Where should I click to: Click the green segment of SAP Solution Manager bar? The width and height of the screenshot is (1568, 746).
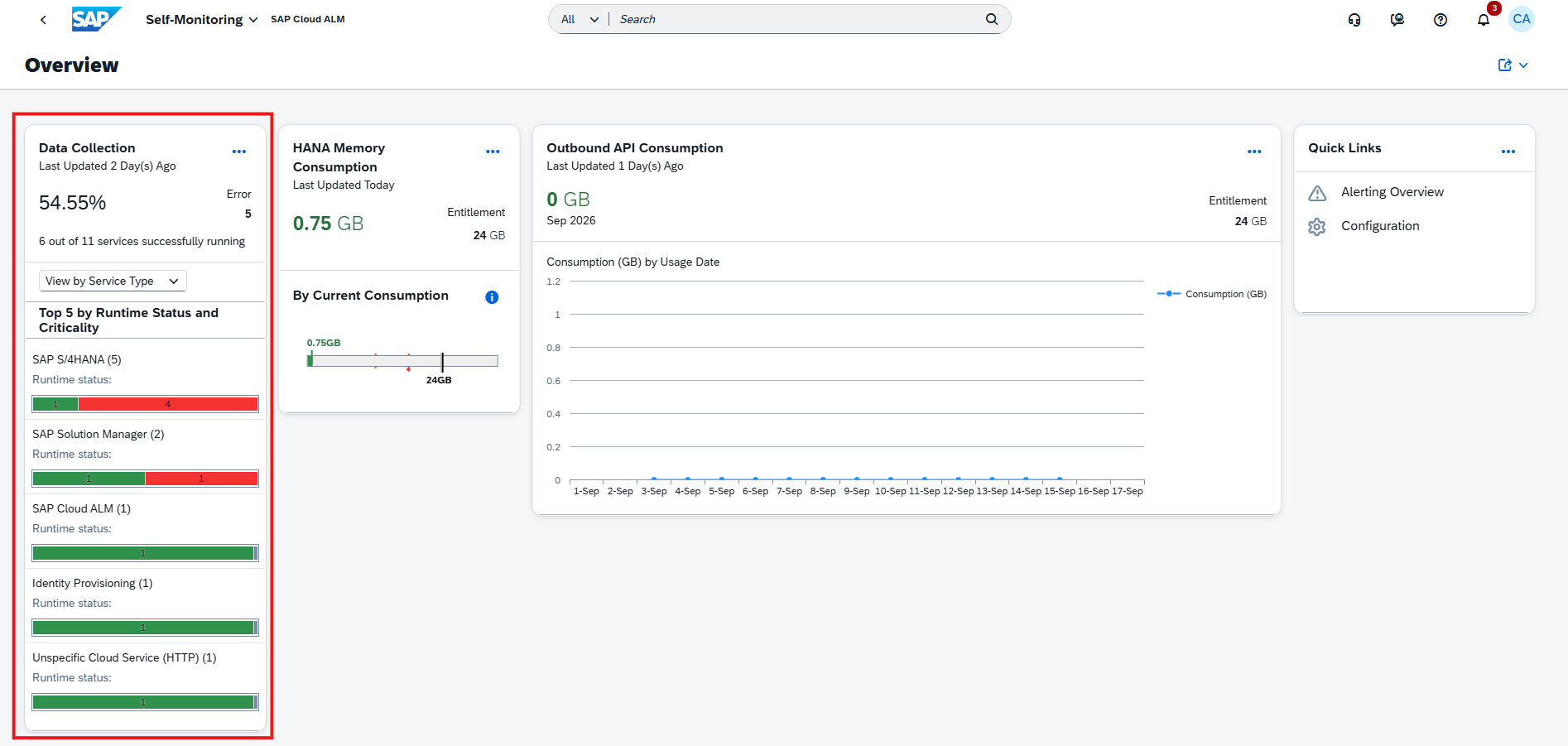pyautogui.click(x=89, y=479)
